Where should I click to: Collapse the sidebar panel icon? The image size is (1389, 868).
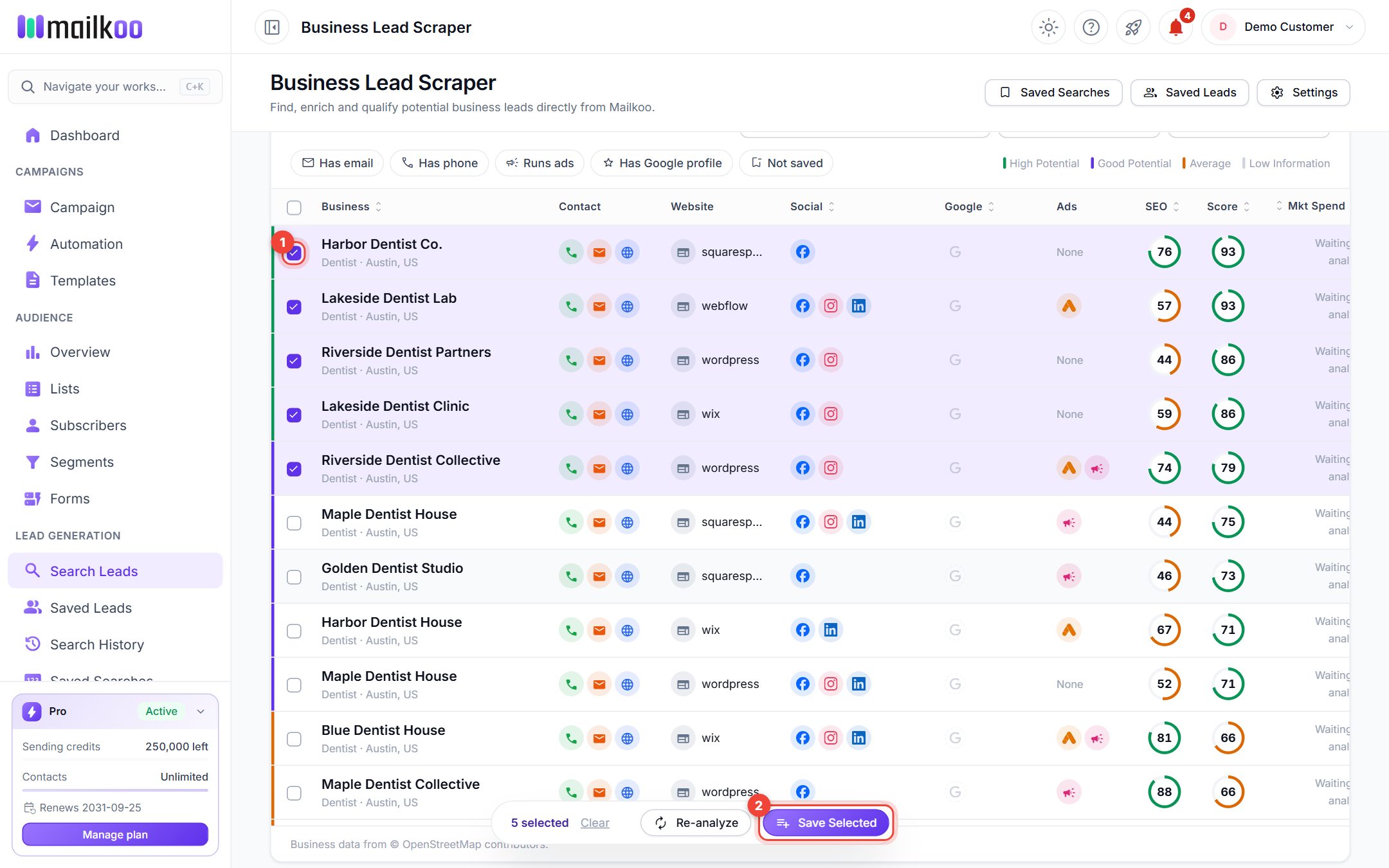pyautogui.click(x=272, y=27)
